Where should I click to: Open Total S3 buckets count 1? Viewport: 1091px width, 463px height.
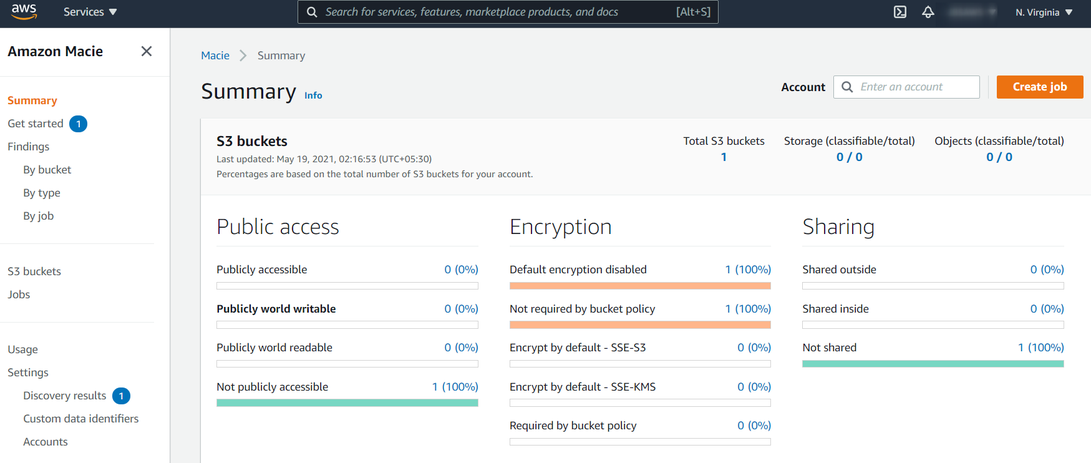point(724,157)
